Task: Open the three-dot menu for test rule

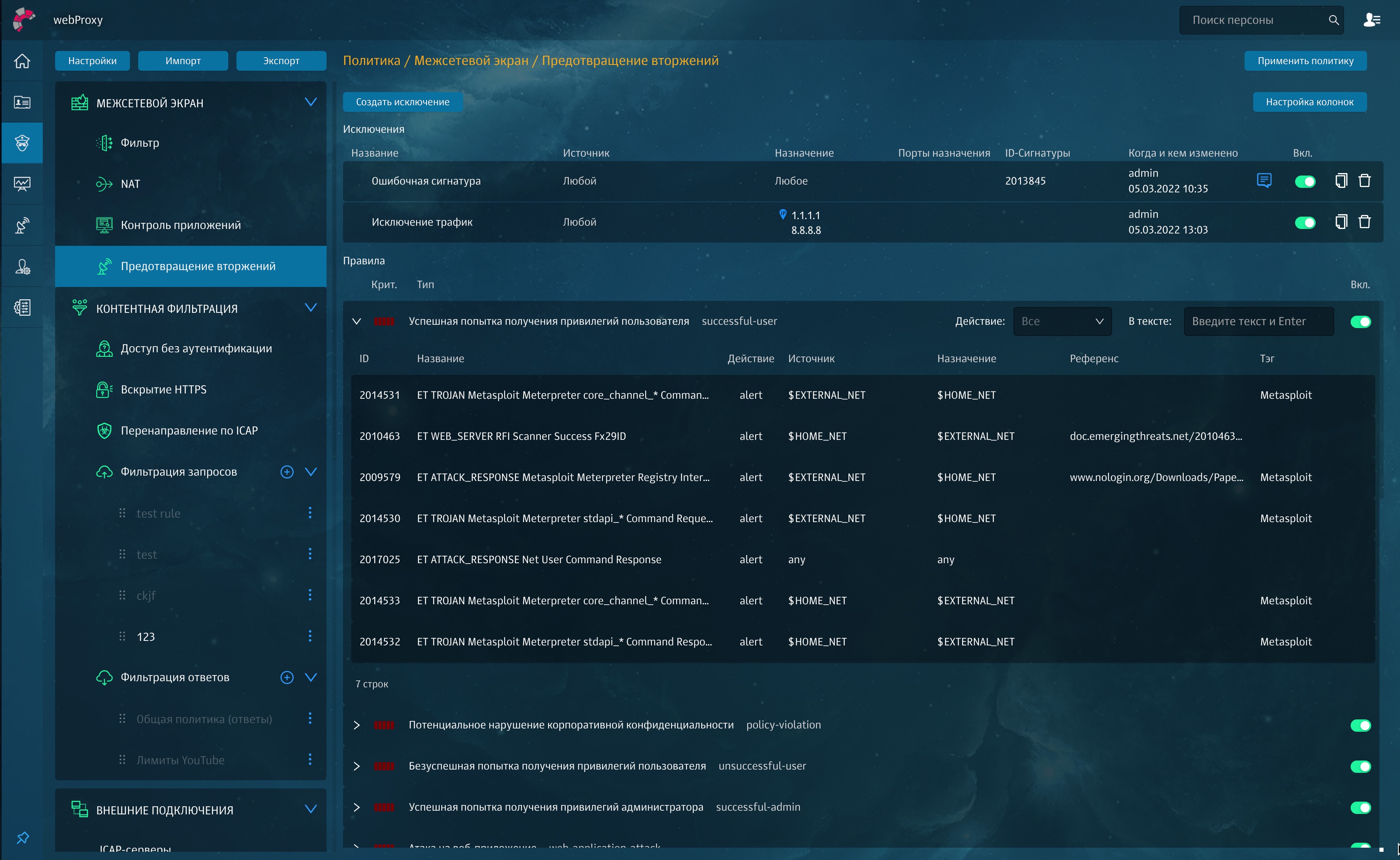Action: [x=310, y=513]
